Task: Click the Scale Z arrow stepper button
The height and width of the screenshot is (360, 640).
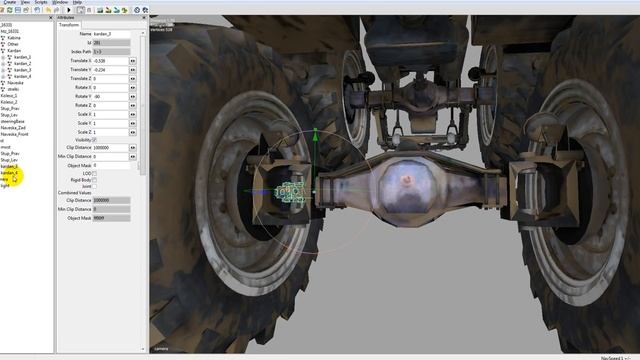Action: pyautogui.click(x=133, y=132)
